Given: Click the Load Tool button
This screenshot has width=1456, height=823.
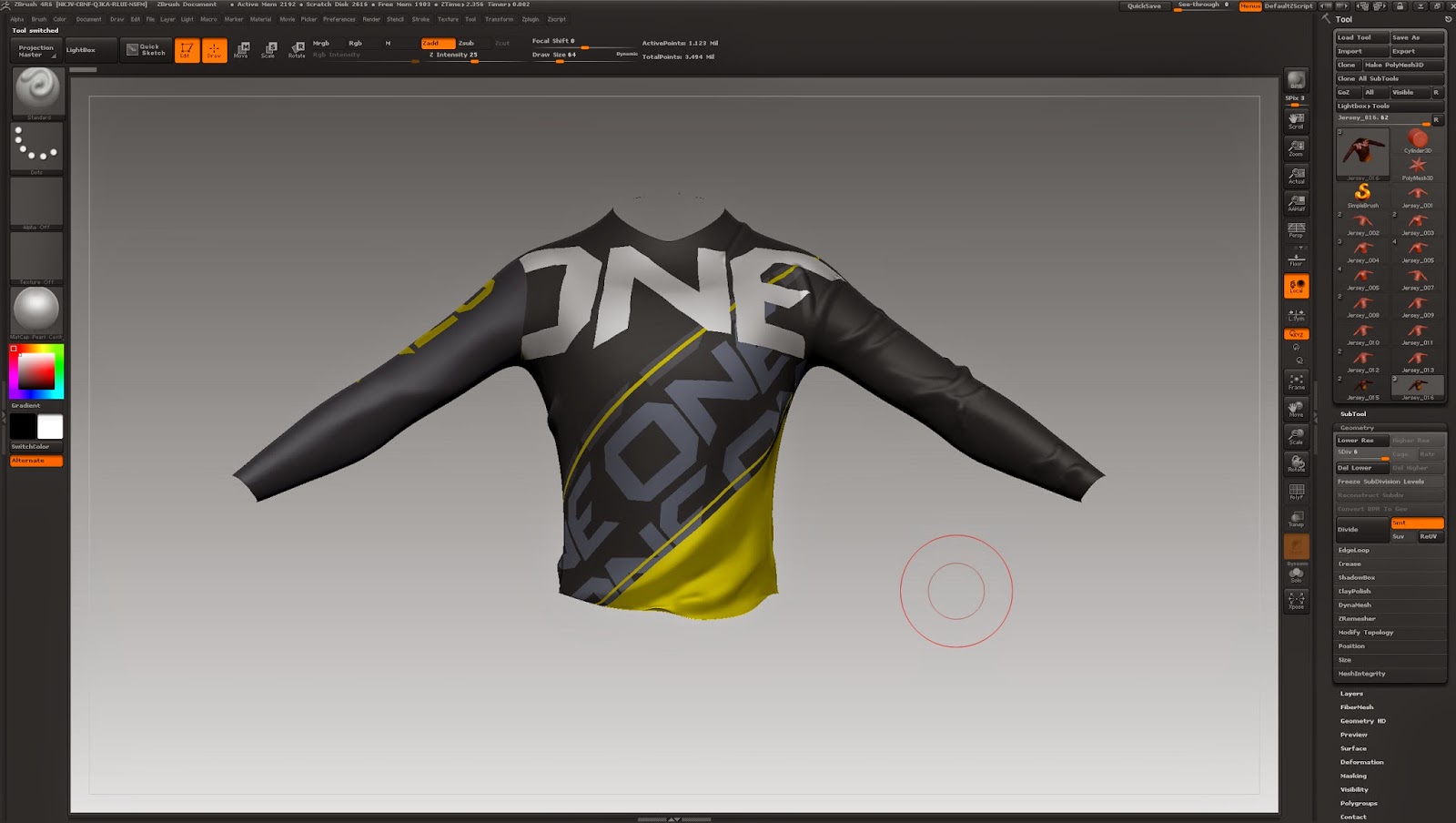Looking at the screenshot, I should click(1361, 37).
